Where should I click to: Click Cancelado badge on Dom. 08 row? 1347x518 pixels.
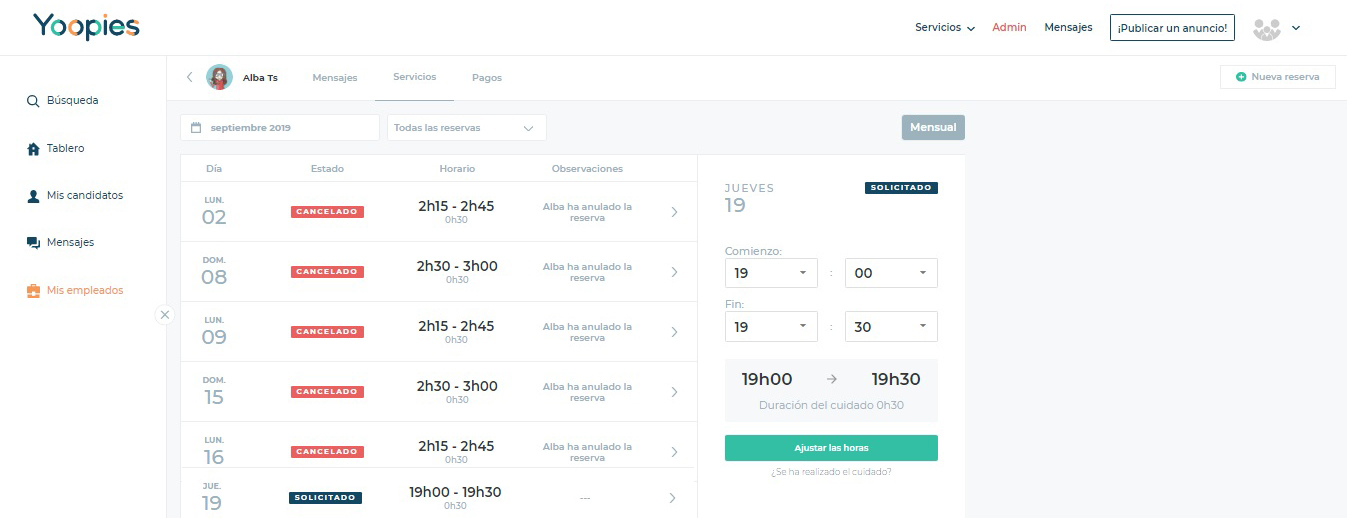(327, 272)
